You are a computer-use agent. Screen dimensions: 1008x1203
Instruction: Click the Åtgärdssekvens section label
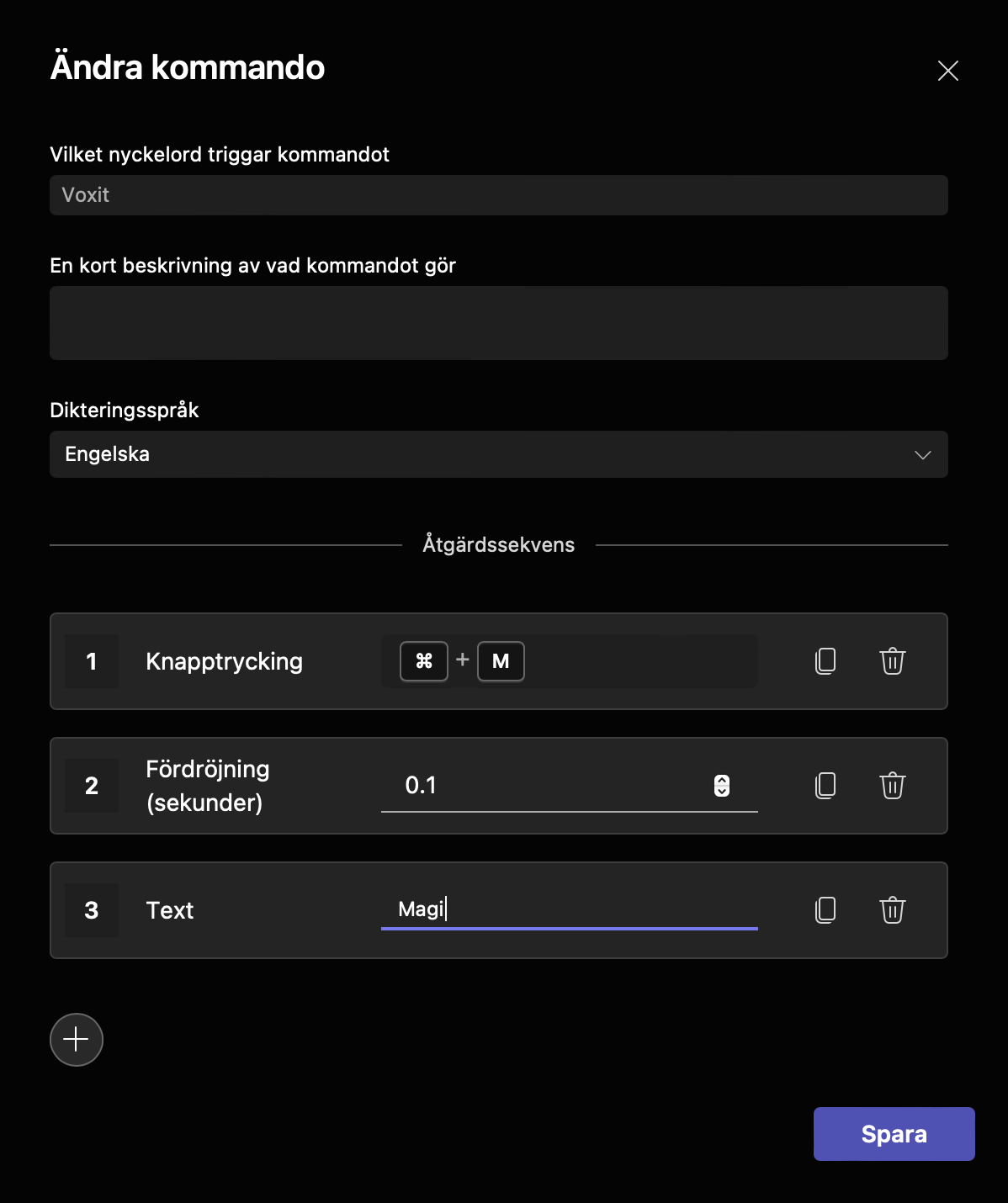[498, 544]
